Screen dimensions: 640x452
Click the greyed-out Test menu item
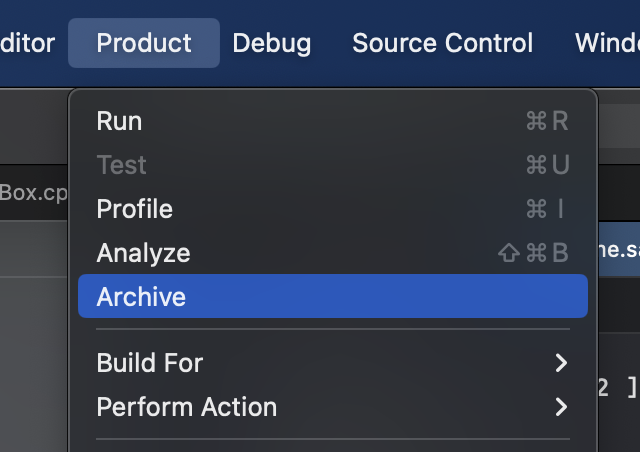click(121, 165)
